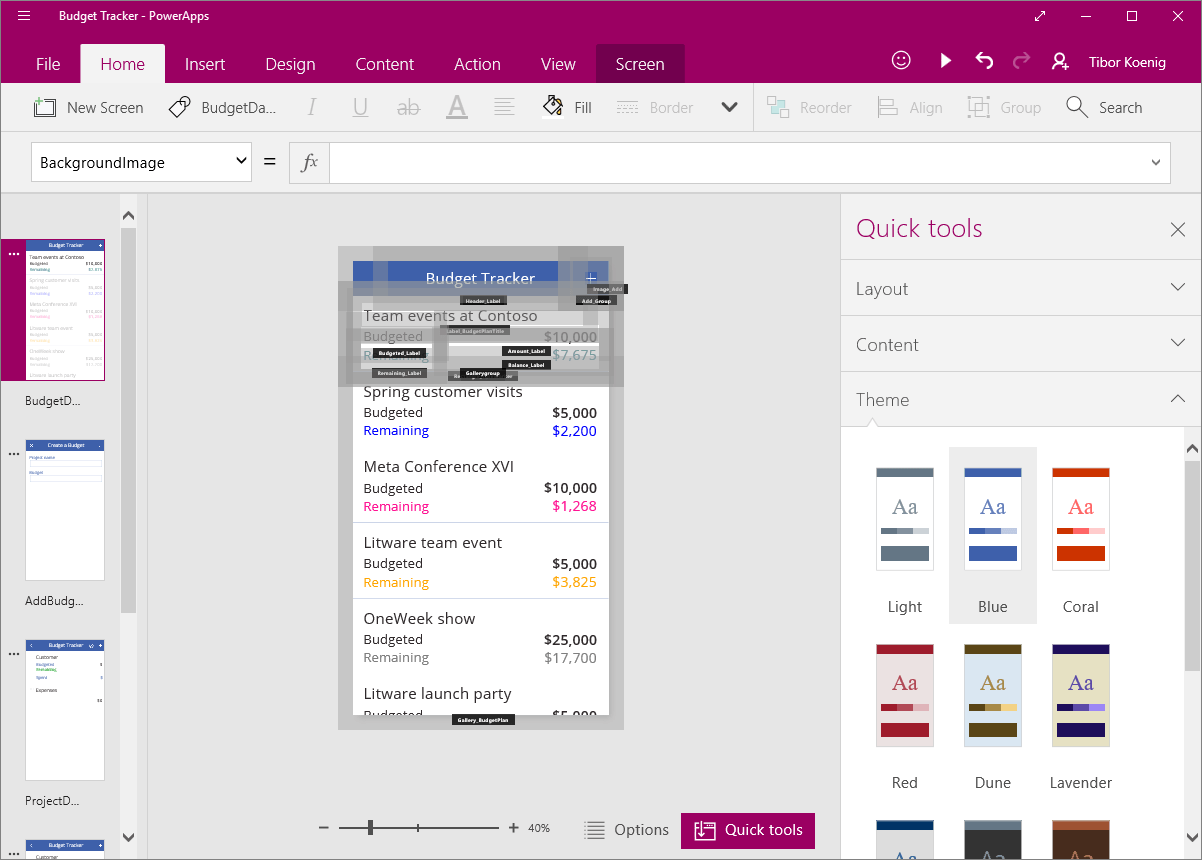The width and height of the screenshot is (1202, 860).
Task: Select the Lavender theme
Action: [x=1081, y=712]
